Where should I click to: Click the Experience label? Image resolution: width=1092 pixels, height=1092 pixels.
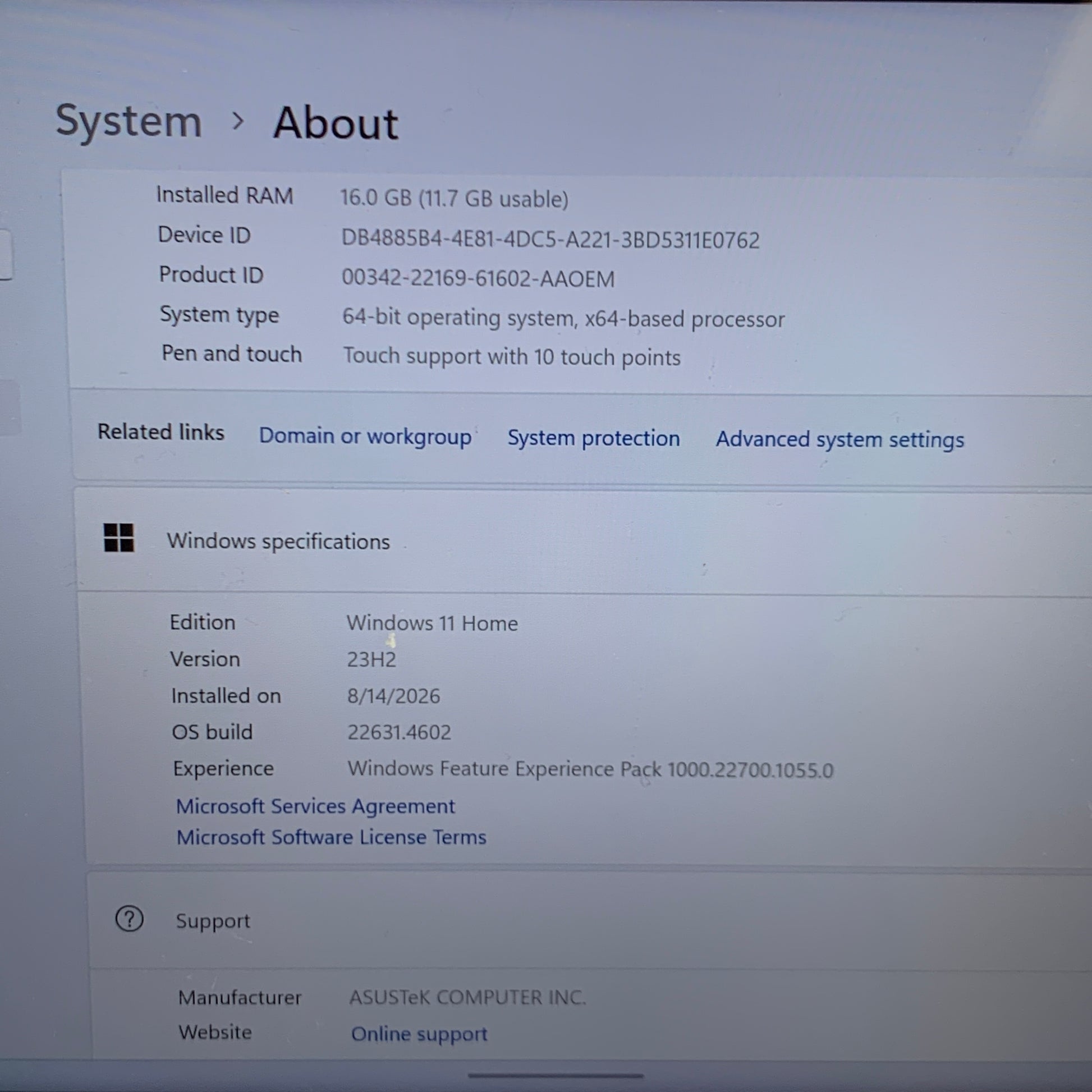coord(223,769)
